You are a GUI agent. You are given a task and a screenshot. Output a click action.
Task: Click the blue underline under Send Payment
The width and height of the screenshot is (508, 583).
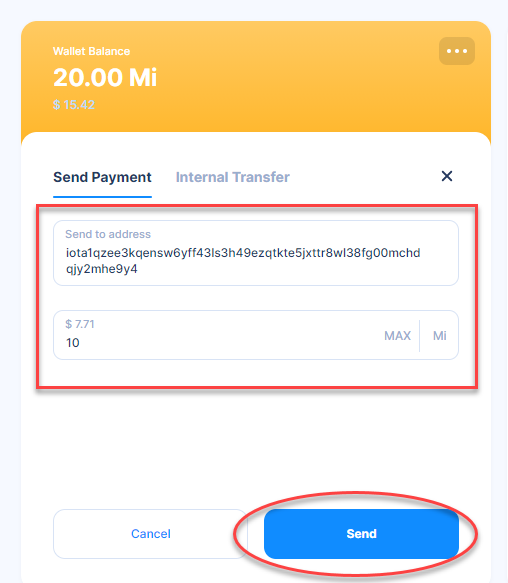tap(102, 197)
